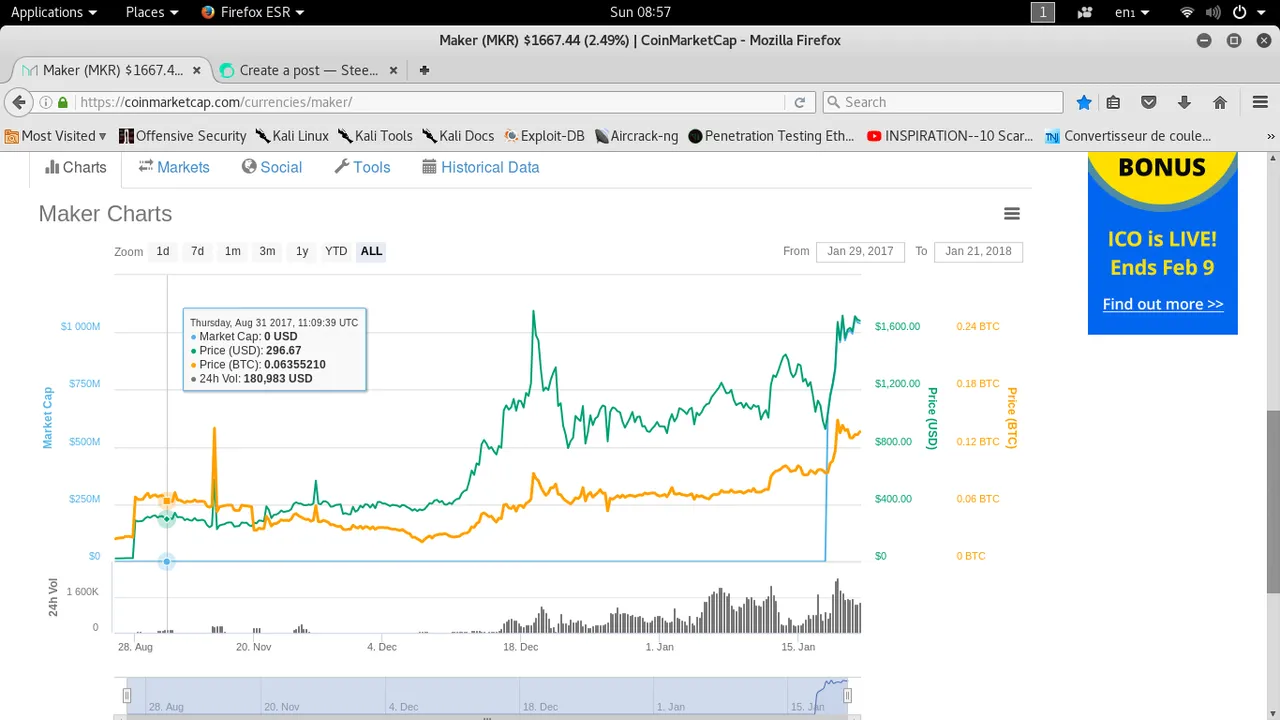Open the downloads arrow icon
1280x720 pixels.
(x=1184, y=102)
